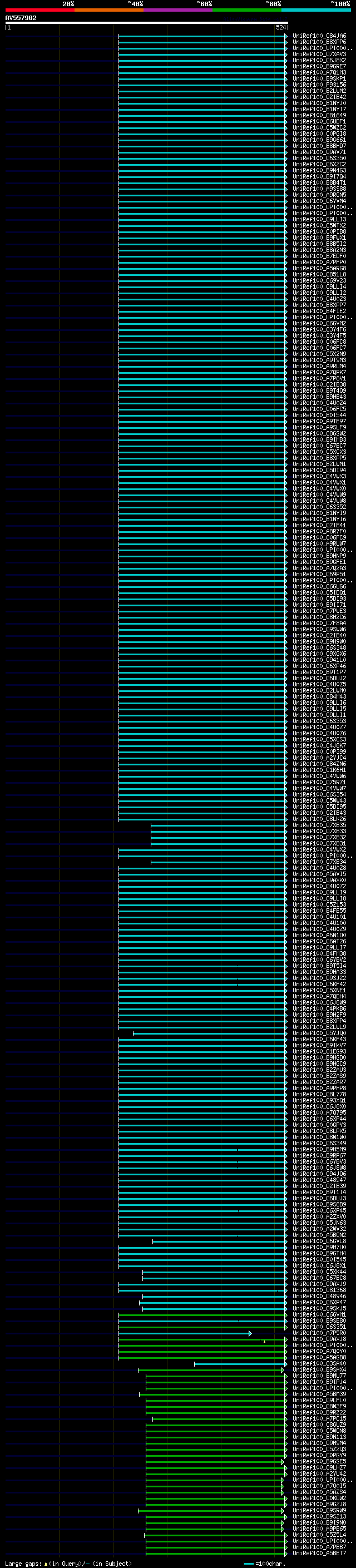
Task: Select hit label UniRef100_A6N1D0
Action: pos(319,935)
